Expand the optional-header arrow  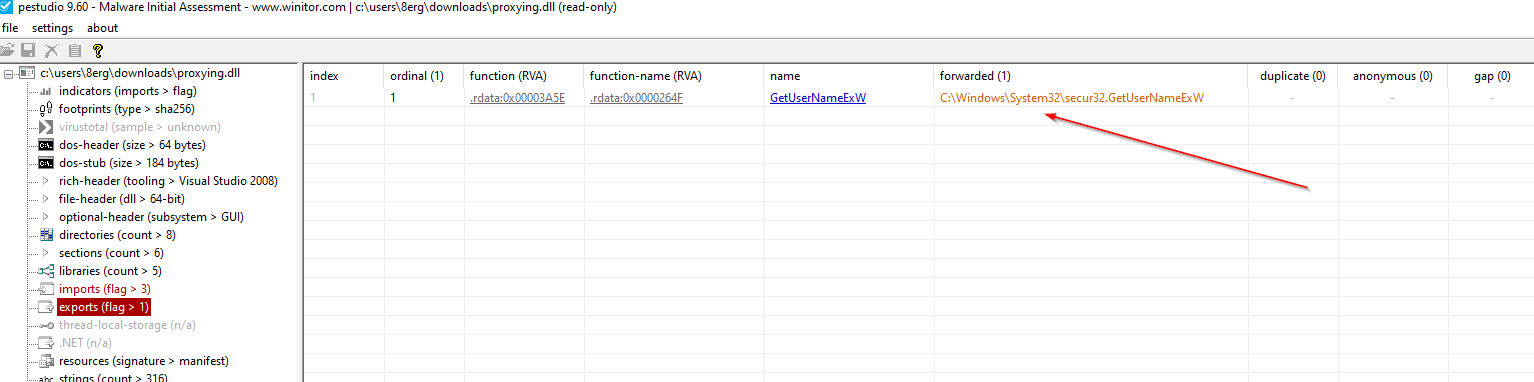pos(46,217)
